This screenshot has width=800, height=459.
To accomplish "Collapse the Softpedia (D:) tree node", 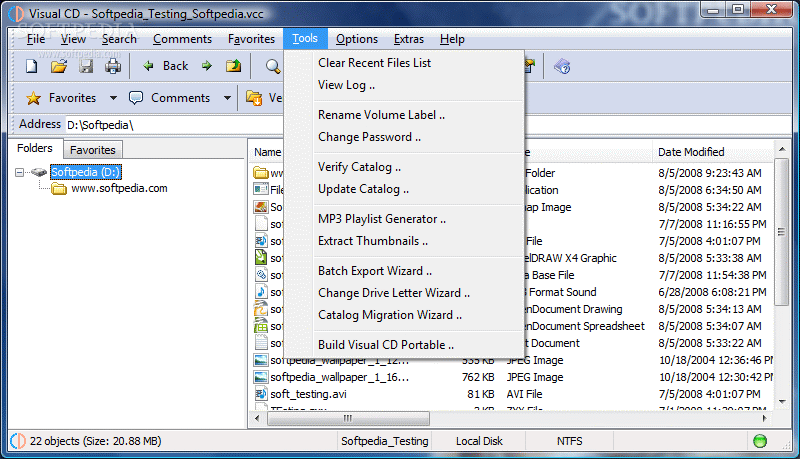I will (x=19, y=172).
